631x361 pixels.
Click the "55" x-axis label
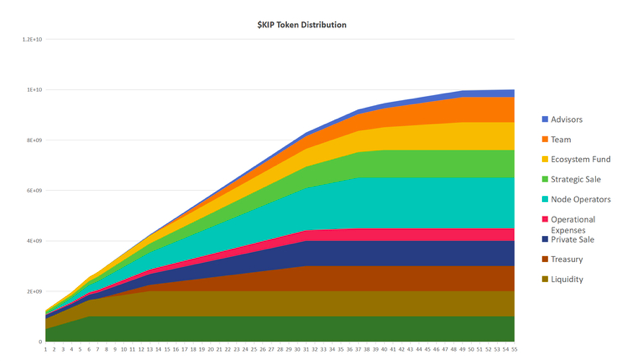(x=514, y=349)
